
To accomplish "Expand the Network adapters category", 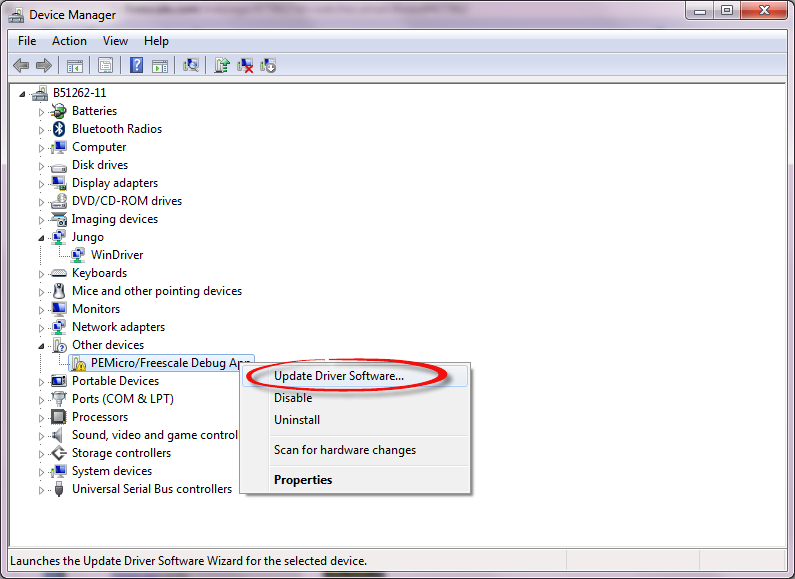I will point(41,328).
